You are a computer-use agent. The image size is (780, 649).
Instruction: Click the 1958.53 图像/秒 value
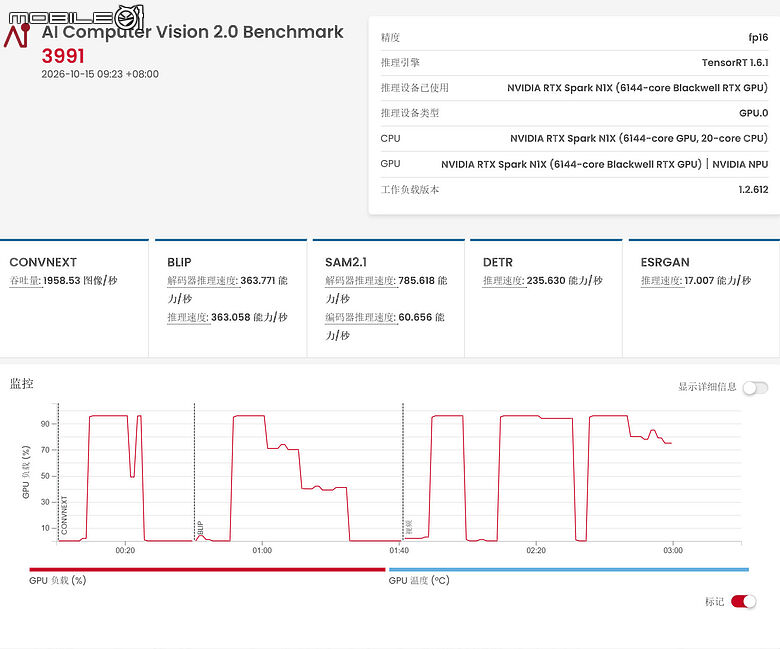pos(80,280)
